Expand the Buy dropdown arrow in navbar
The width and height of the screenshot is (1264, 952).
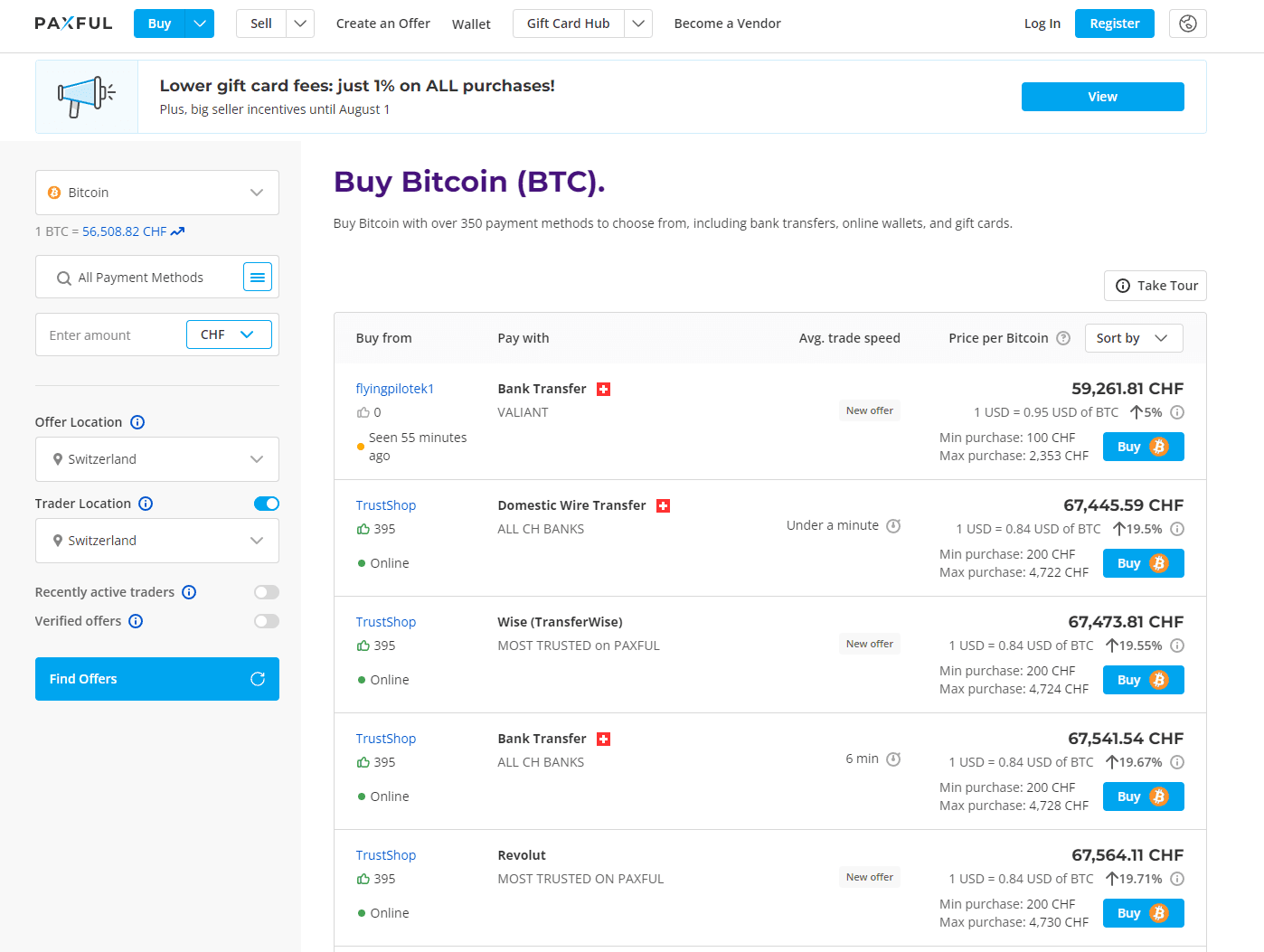[x=200, y=24]
